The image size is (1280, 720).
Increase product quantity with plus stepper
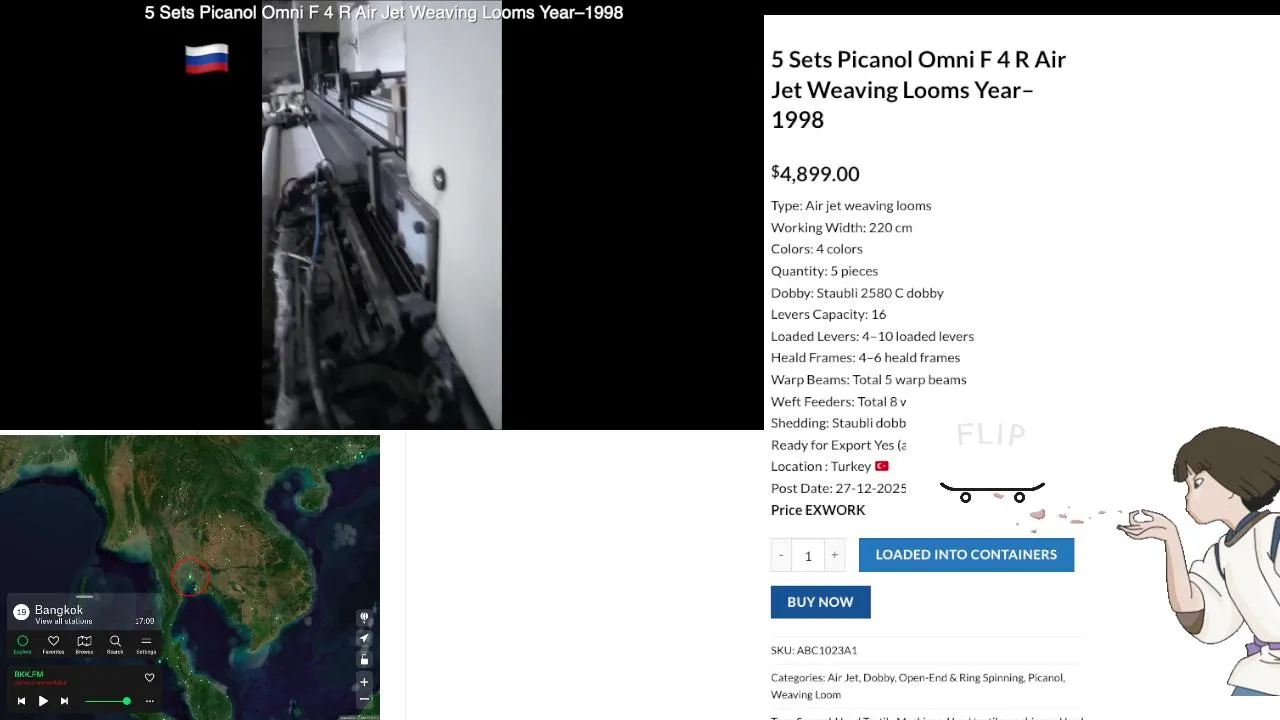tap(834, 555)
